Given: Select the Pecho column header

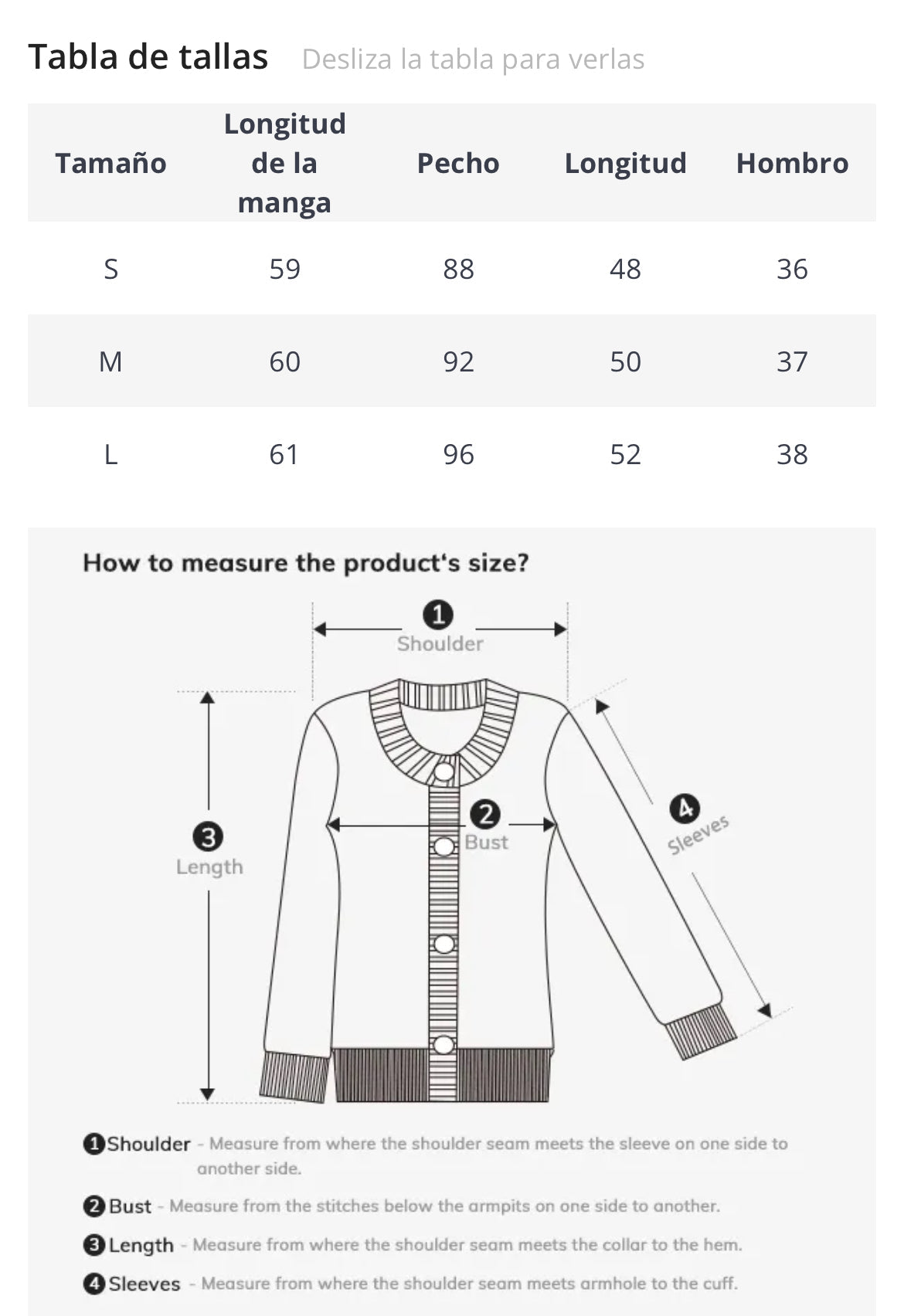Looking at the screenshot, I should click(x=458, y=163).
